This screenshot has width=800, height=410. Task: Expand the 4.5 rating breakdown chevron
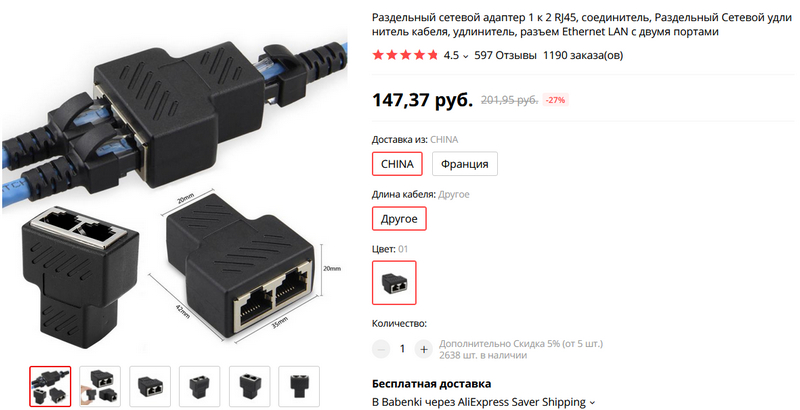(465, 56)
